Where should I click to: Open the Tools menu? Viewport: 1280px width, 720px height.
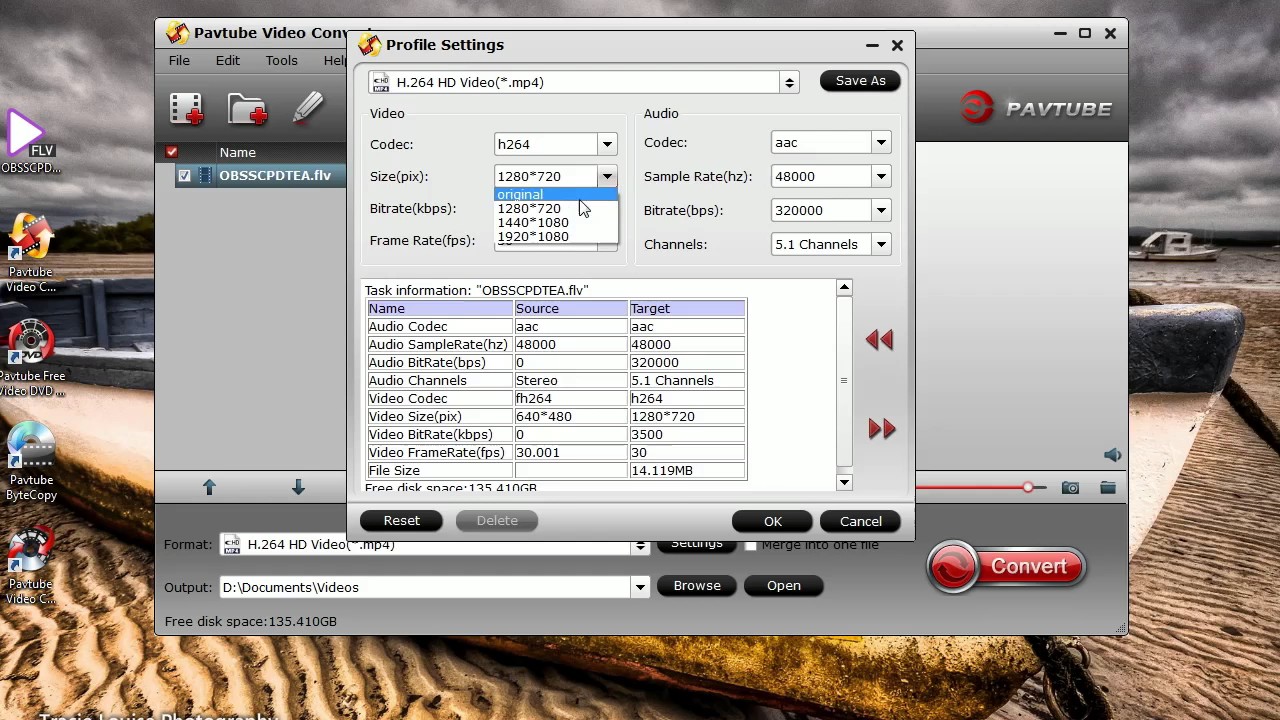coord(281,60)
